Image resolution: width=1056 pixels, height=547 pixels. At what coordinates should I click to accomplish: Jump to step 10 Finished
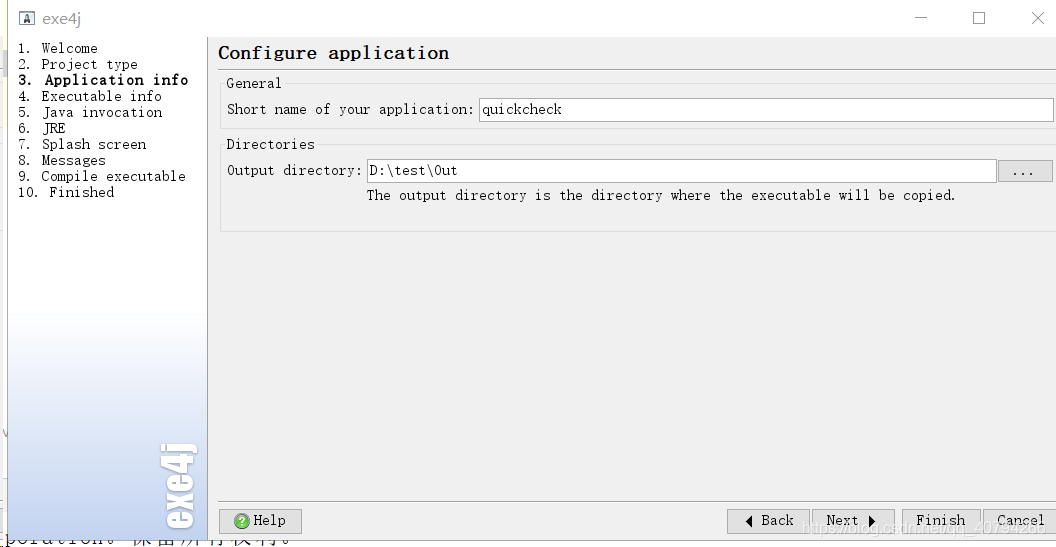tap(66, 193)
